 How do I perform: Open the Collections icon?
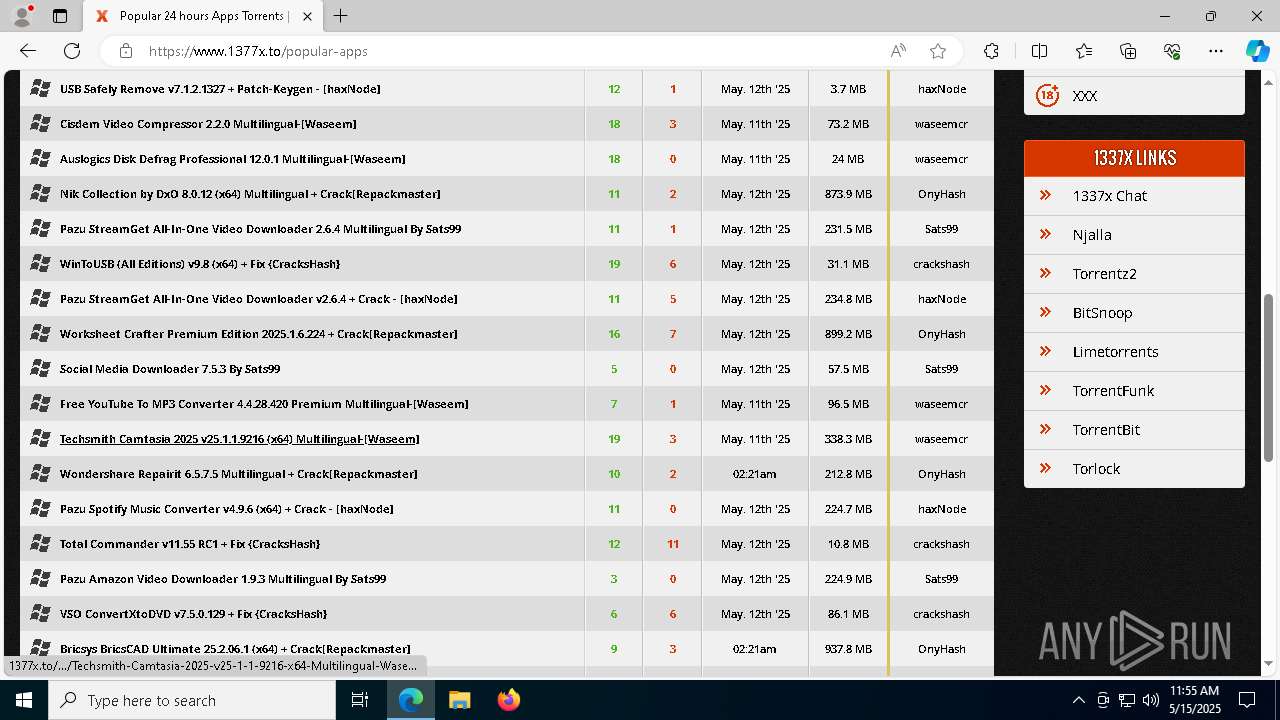pos(1128,51)
